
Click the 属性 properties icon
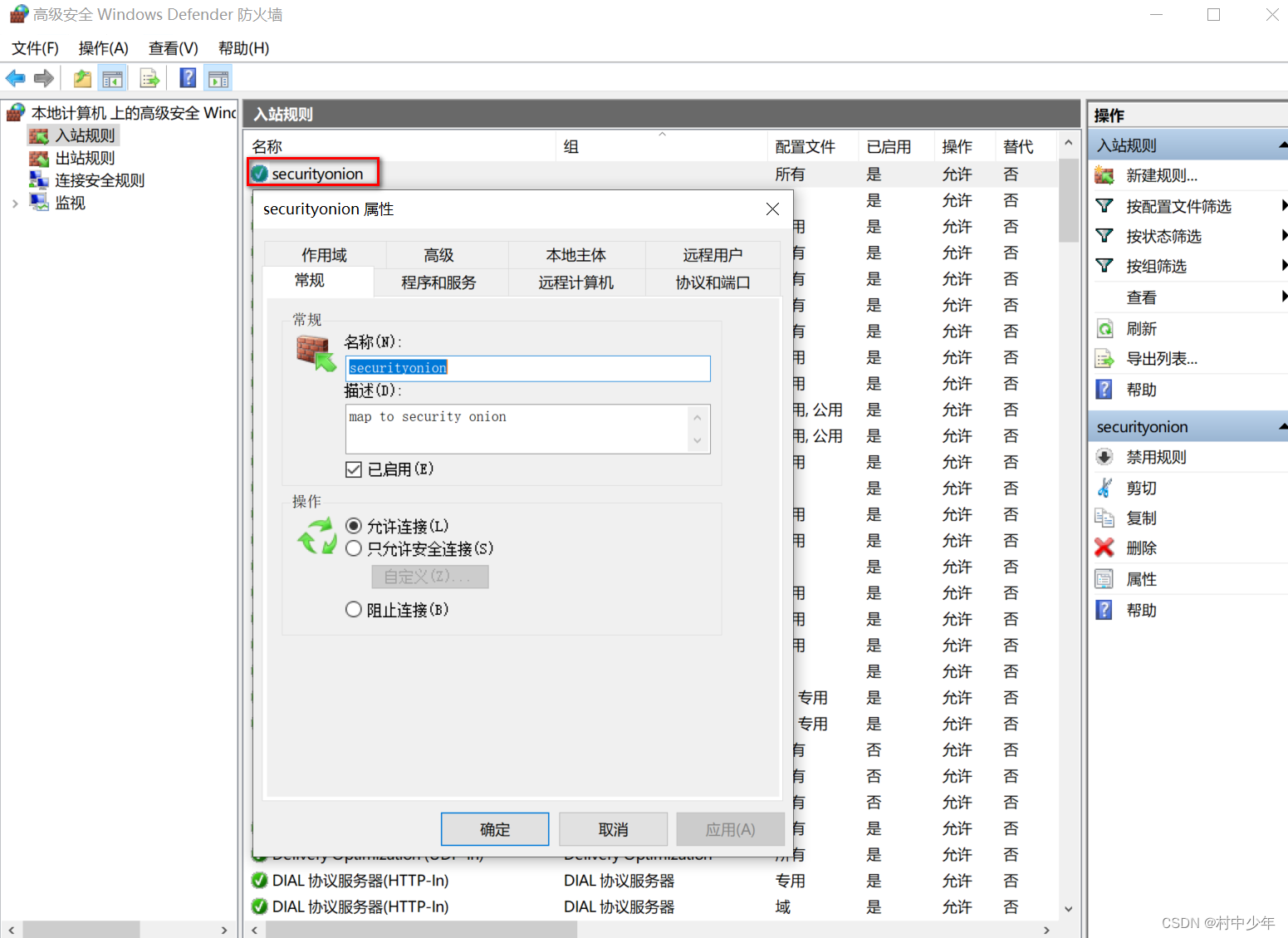1104,579
